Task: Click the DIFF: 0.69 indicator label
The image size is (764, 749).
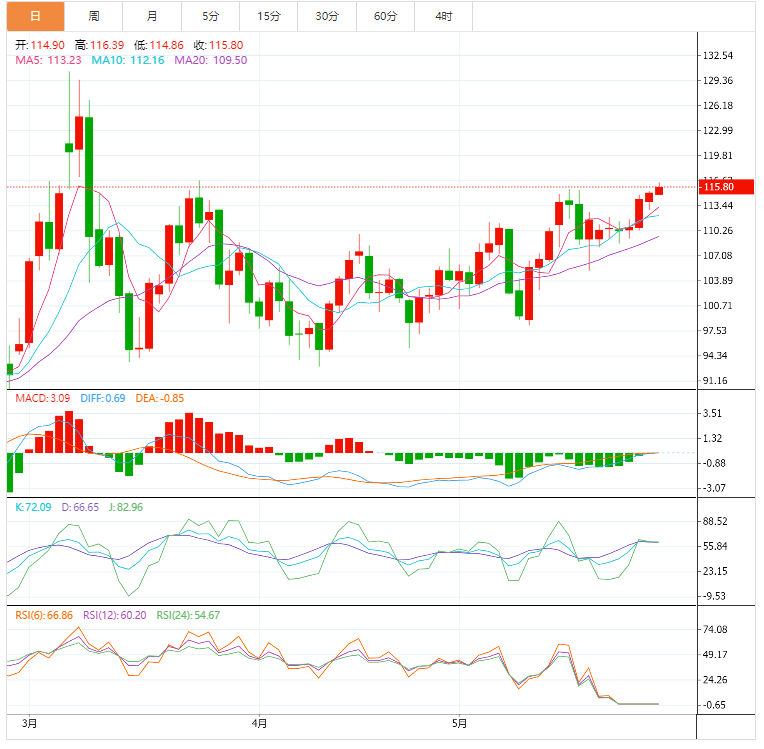Action: pyautogui.click(x=101, y=399)
